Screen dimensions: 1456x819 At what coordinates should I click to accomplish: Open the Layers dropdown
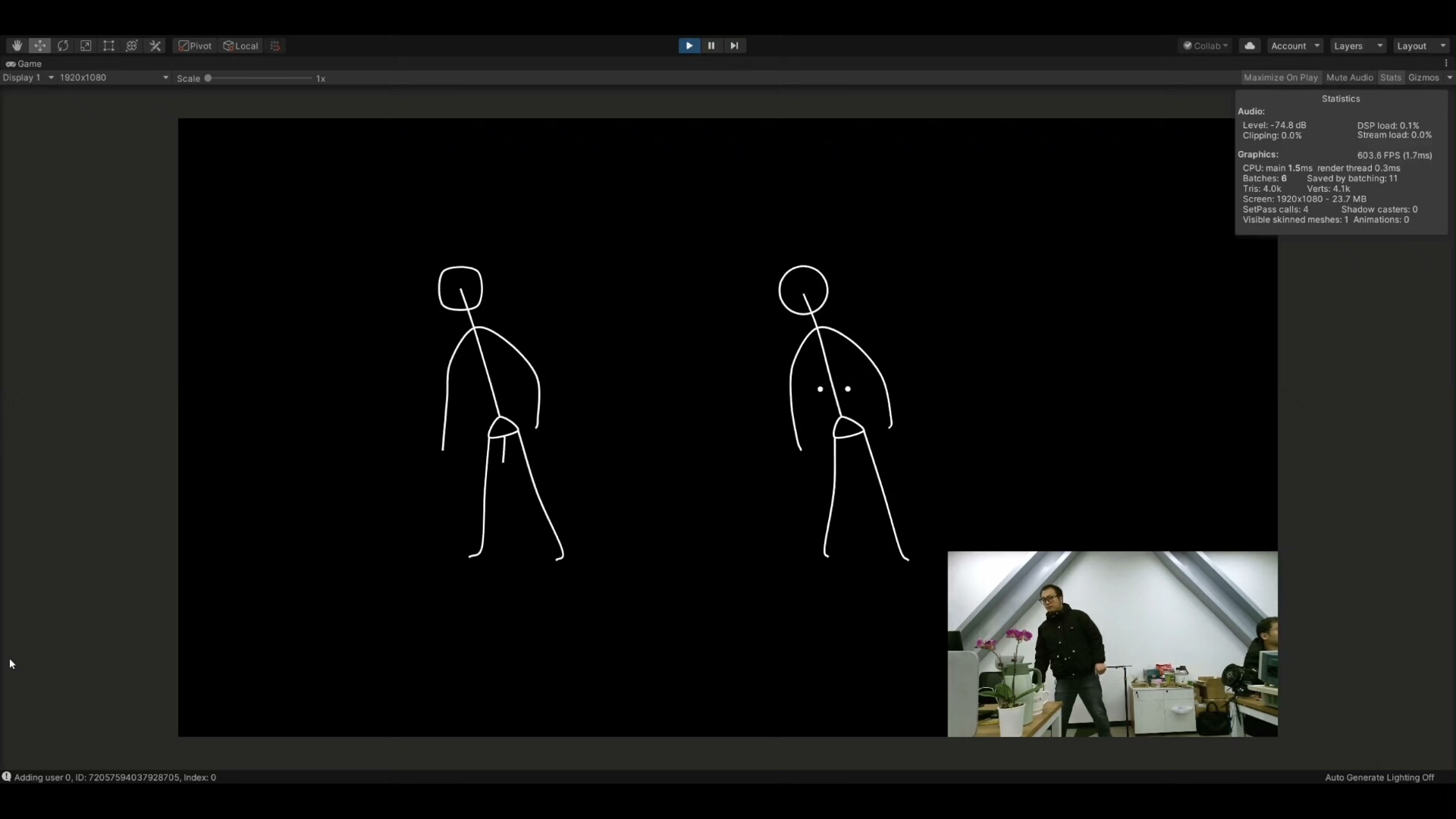1357,45
